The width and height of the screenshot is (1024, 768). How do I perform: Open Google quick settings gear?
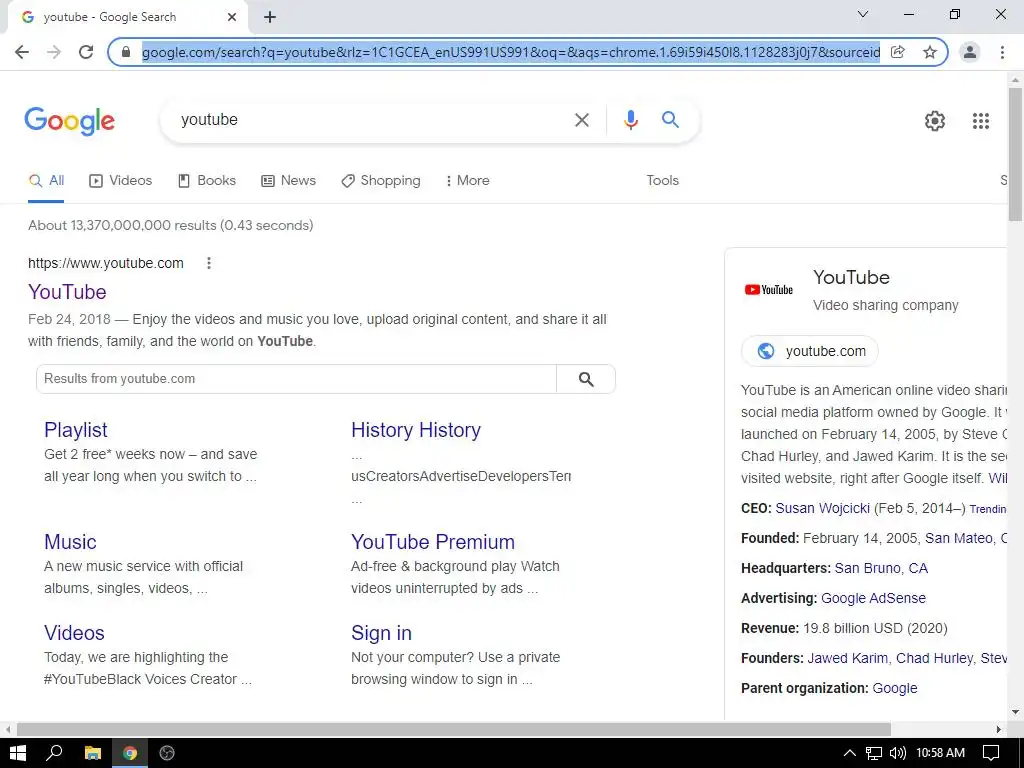935,121
